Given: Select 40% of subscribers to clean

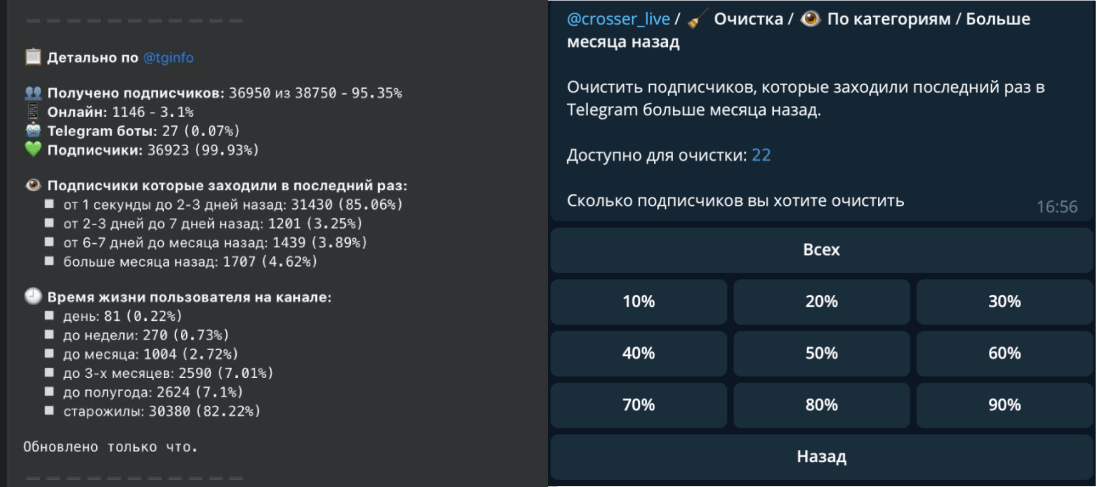Looking at the screenshot, I should click(638, 353).
